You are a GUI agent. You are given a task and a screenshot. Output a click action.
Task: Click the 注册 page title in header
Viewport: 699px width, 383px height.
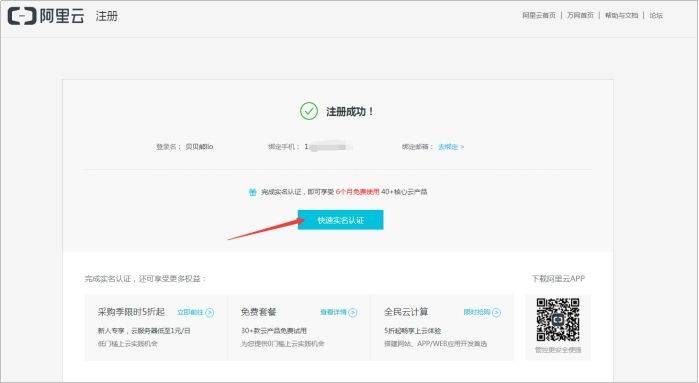(107, 16)
